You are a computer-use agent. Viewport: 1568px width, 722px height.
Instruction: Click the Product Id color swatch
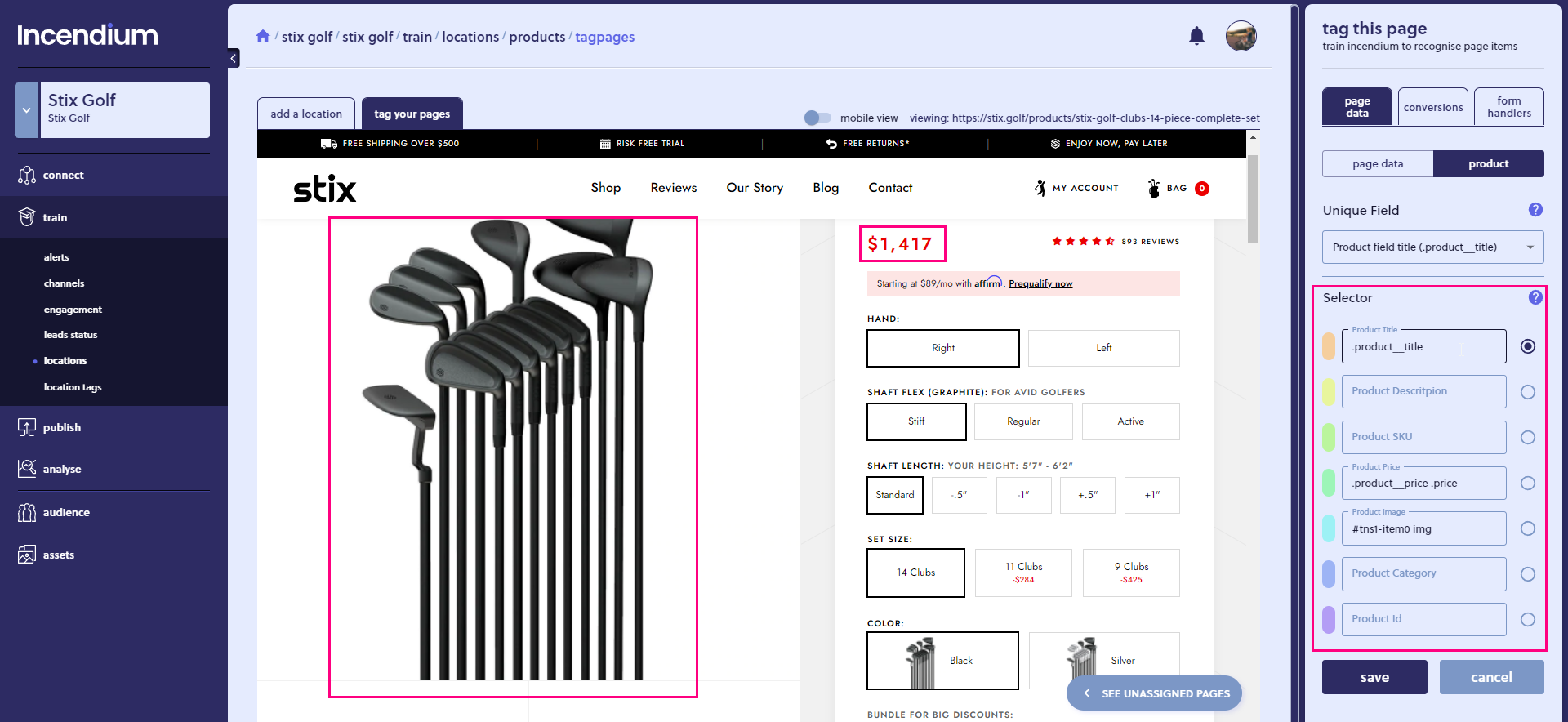point(1329,619)
